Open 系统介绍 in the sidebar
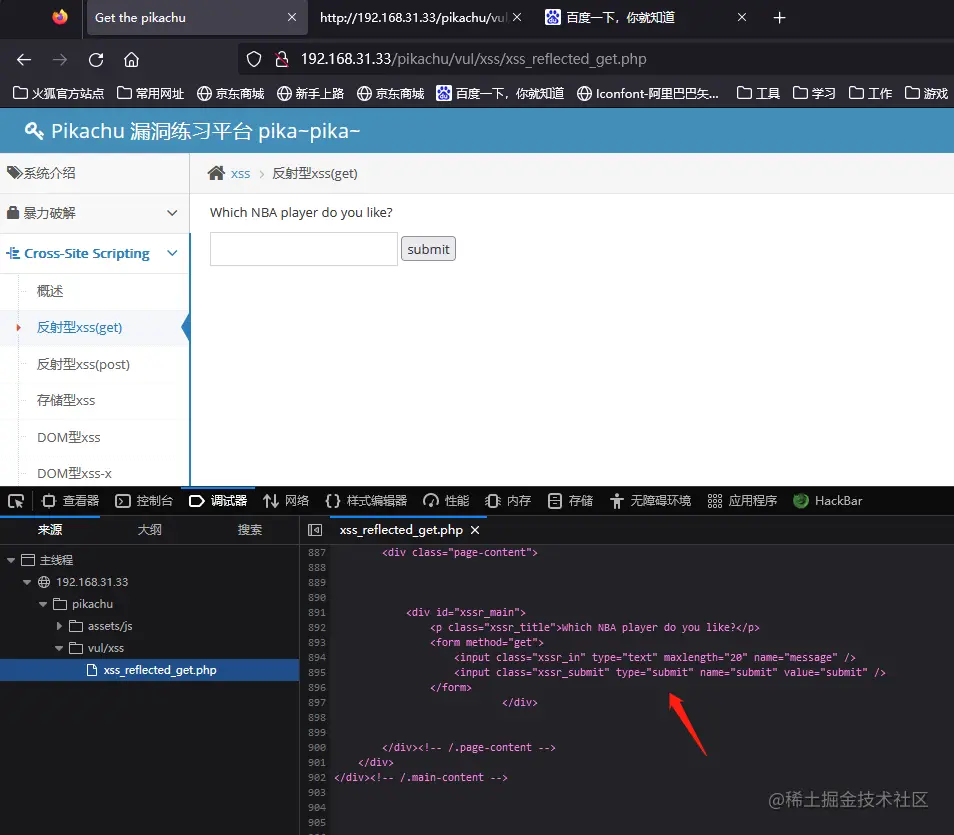Image resolution: width=954 pixels, height=835 pixels. 94,173
